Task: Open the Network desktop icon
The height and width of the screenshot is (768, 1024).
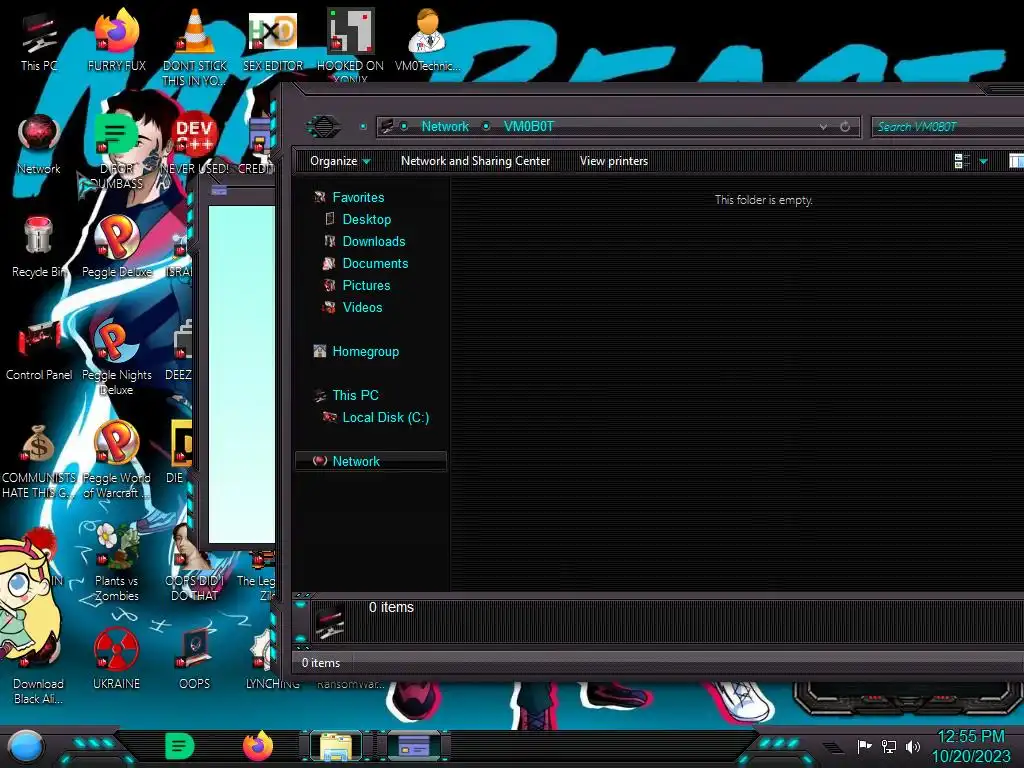Action: (x=39, y=144)
